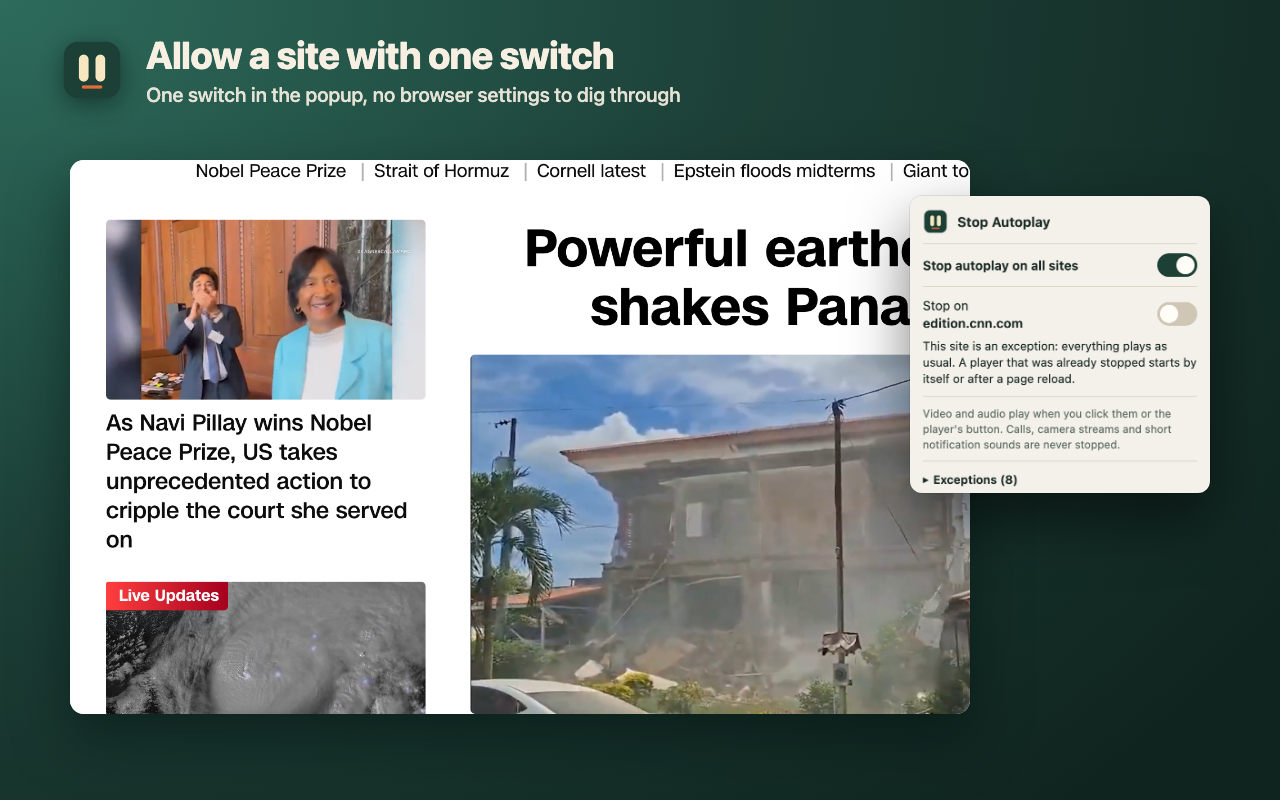Click the Stop Autoplay icon in the popup header
The height and width of the screenshot is (800, 1280).
coord(935,222)
